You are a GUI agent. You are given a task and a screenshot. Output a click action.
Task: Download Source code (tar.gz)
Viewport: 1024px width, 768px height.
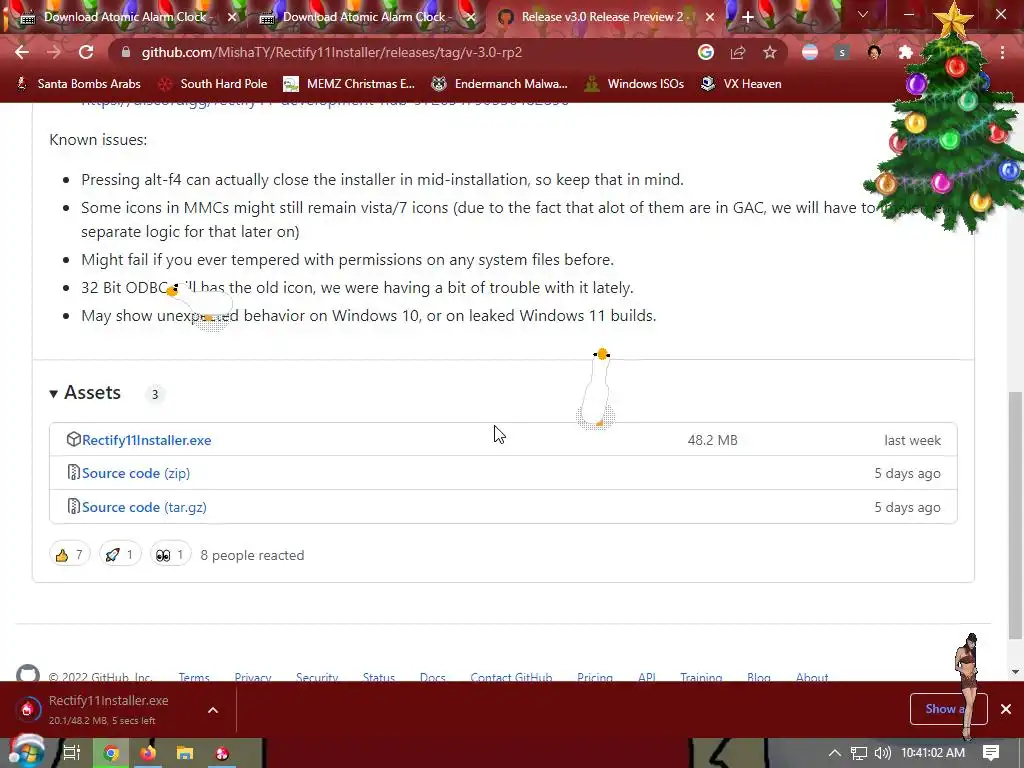(x=144, y=507)
